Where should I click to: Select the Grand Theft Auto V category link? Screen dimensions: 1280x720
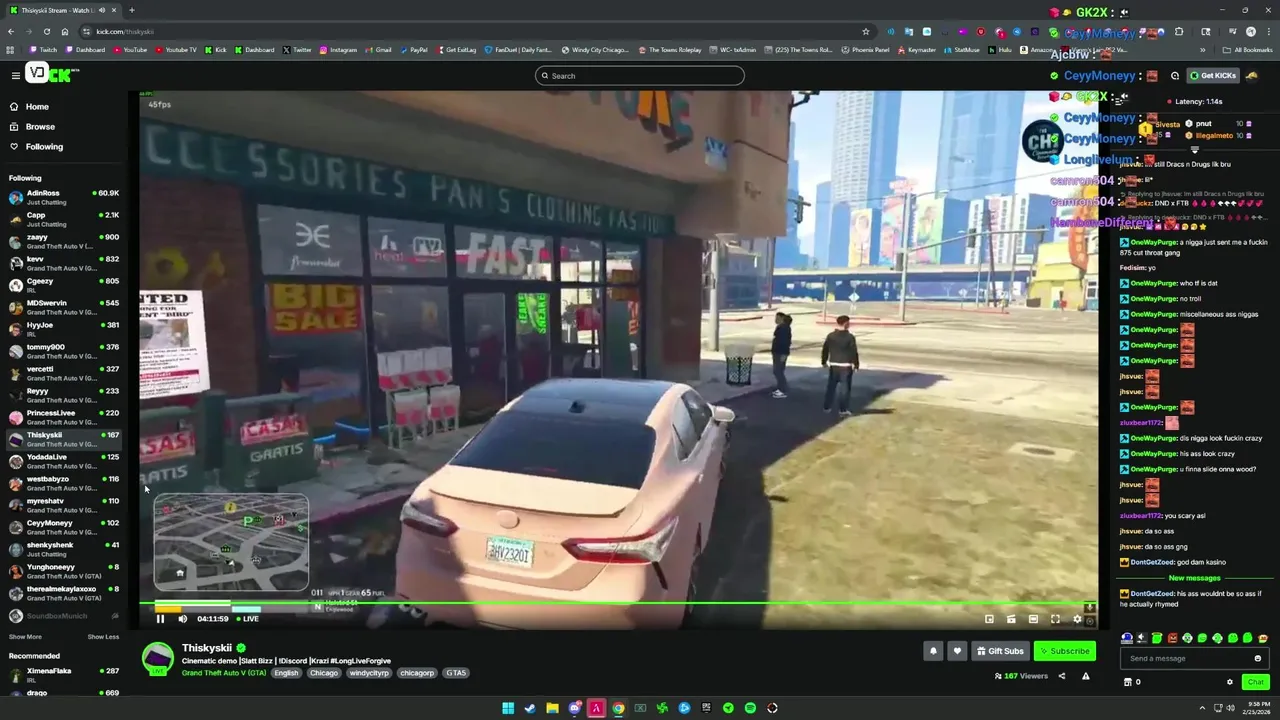click(224, 673)
